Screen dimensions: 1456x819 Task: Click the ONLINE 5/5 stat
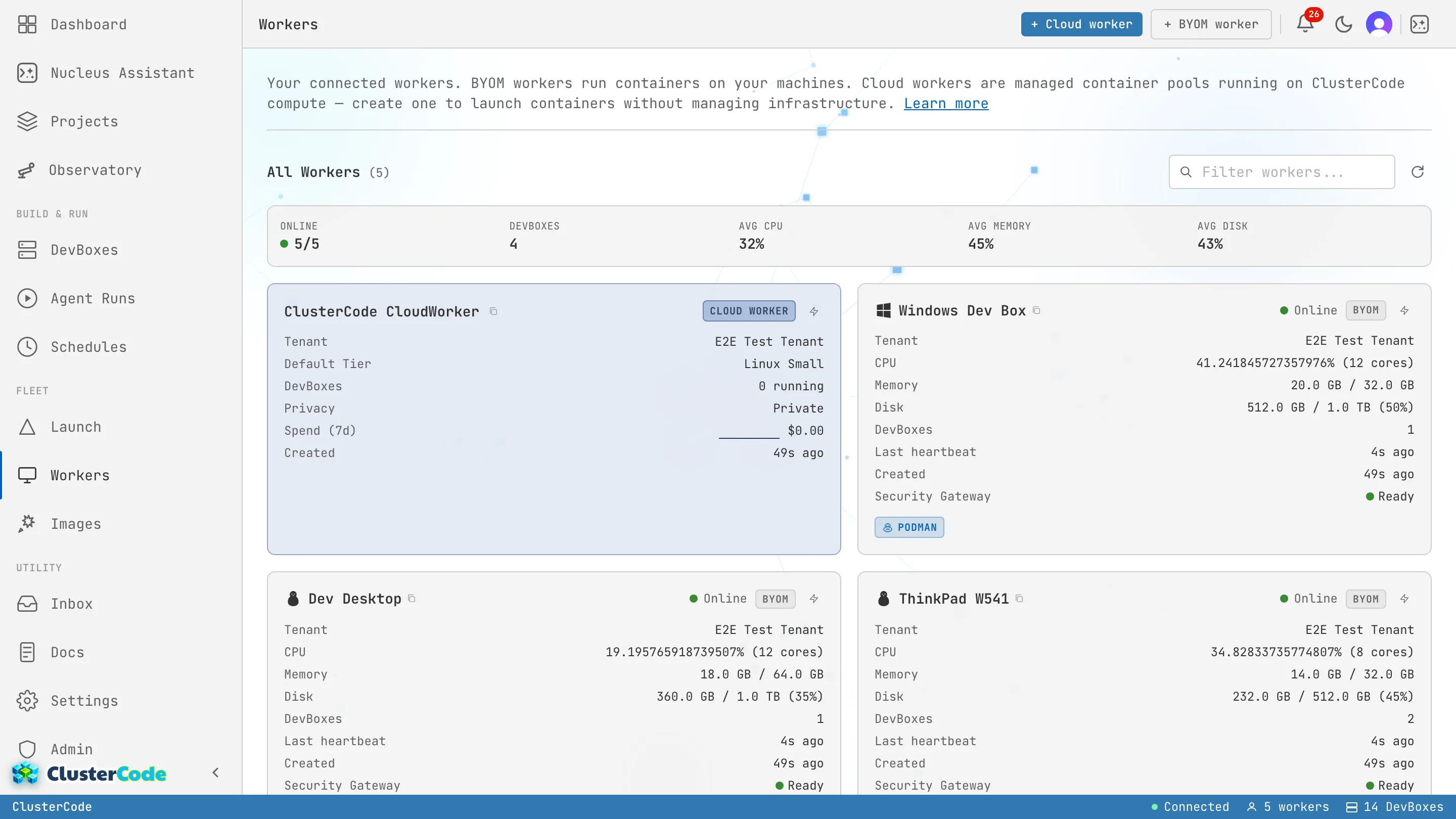click(x=300, y=236)
